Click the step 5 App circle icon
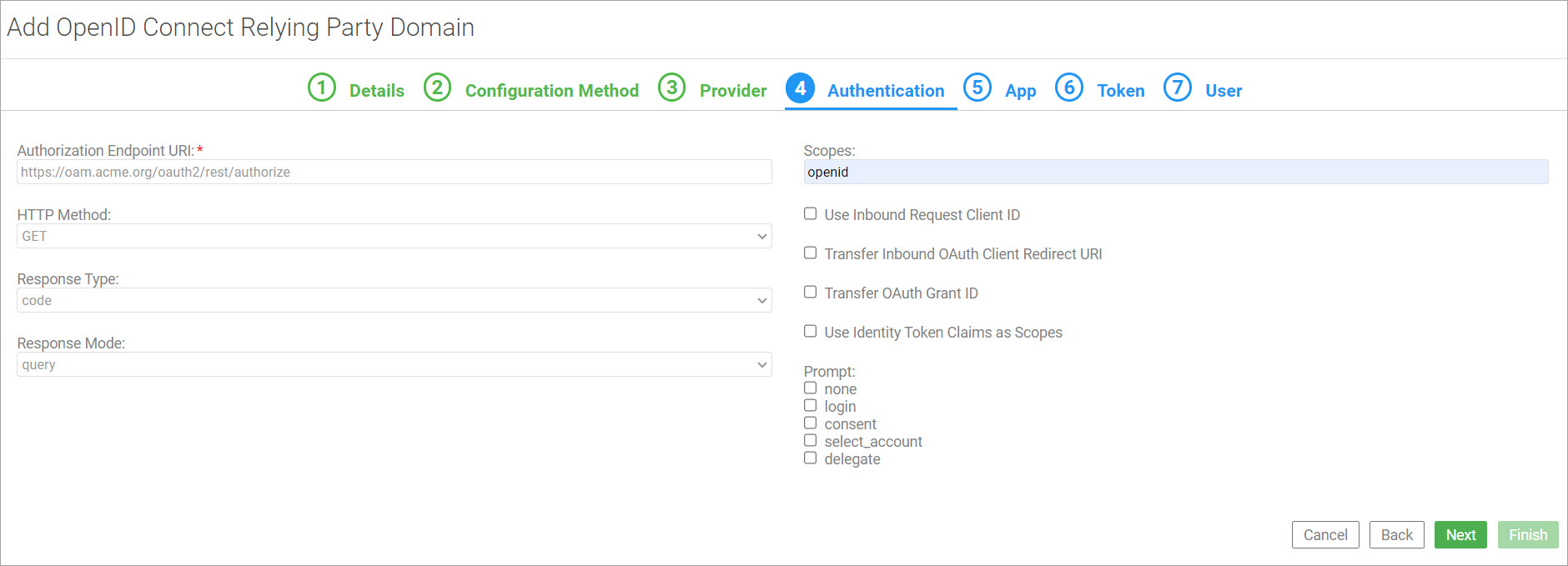 click(x=977, y=88)
